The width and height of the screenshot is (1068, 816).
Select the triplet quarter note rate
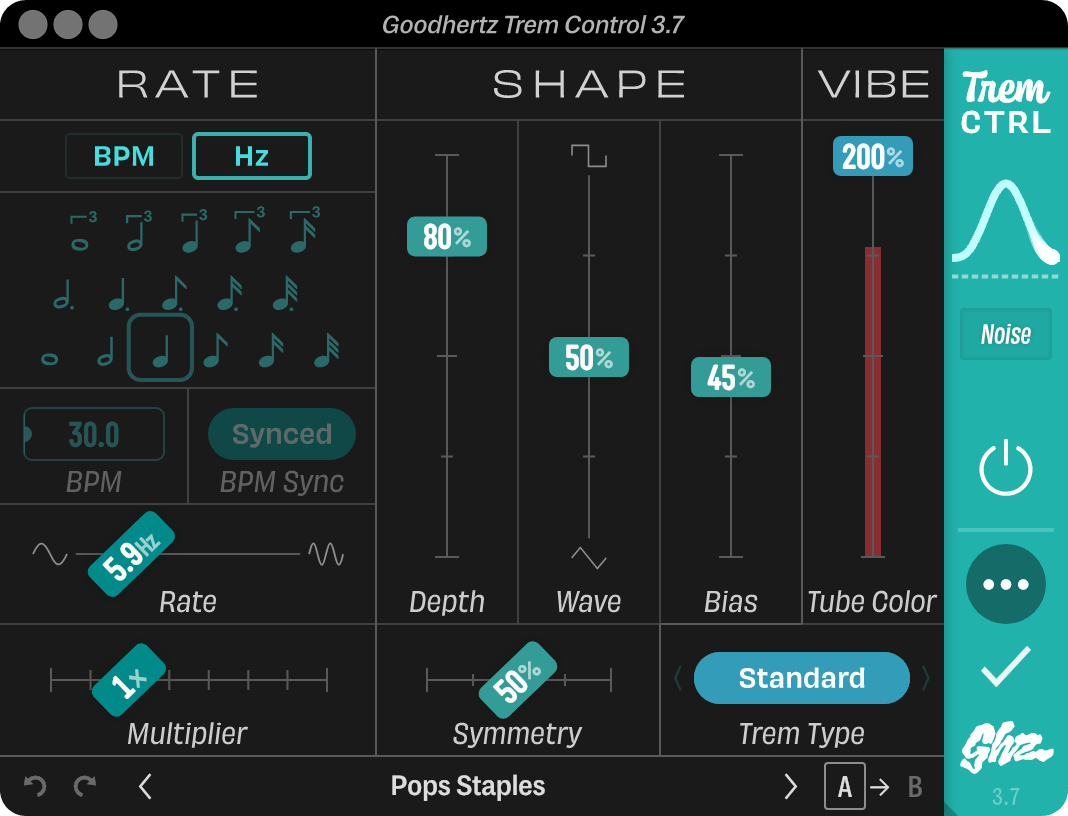[194, 232]
